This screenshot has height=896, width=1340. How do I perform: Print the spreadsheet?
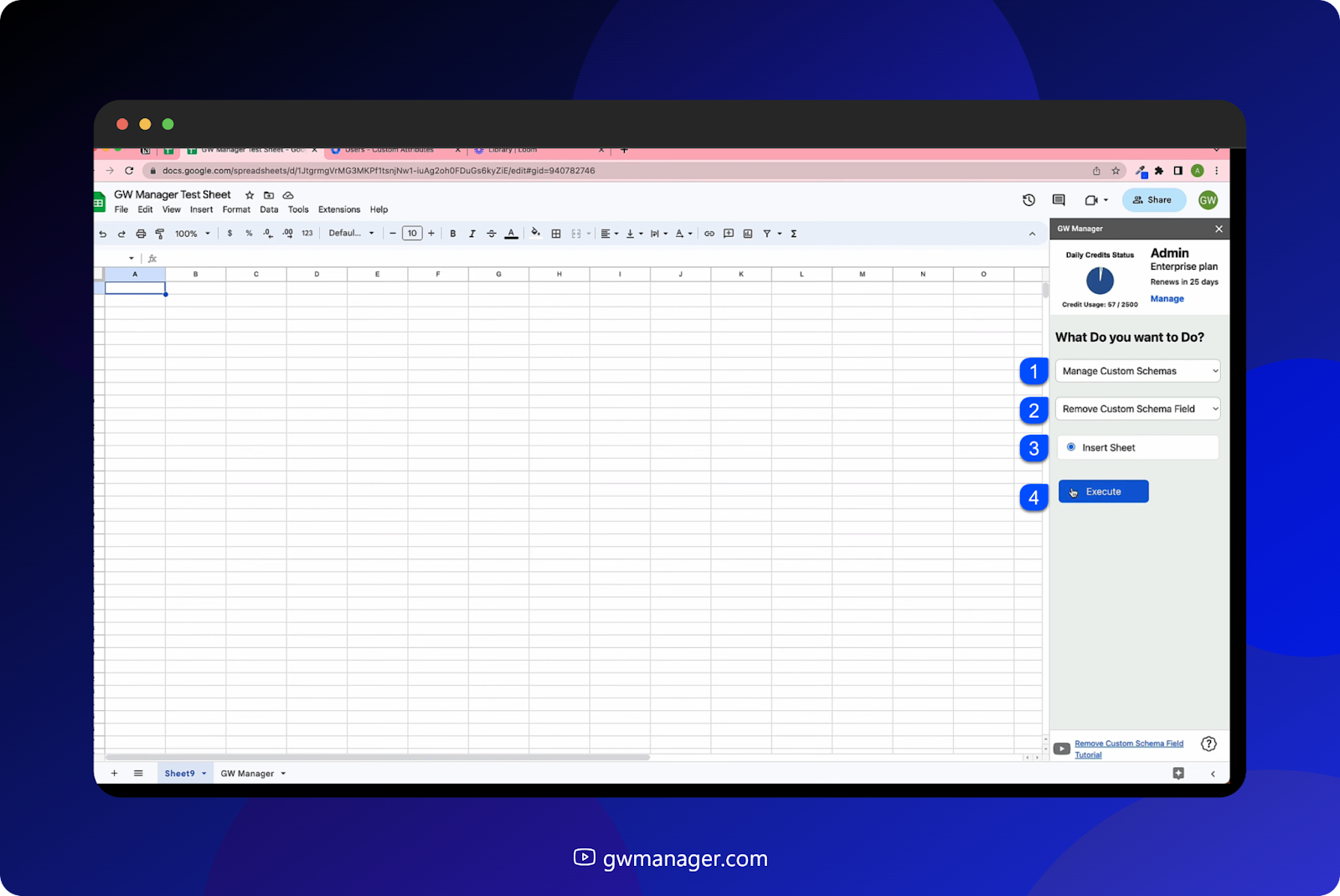coord(141,234)
